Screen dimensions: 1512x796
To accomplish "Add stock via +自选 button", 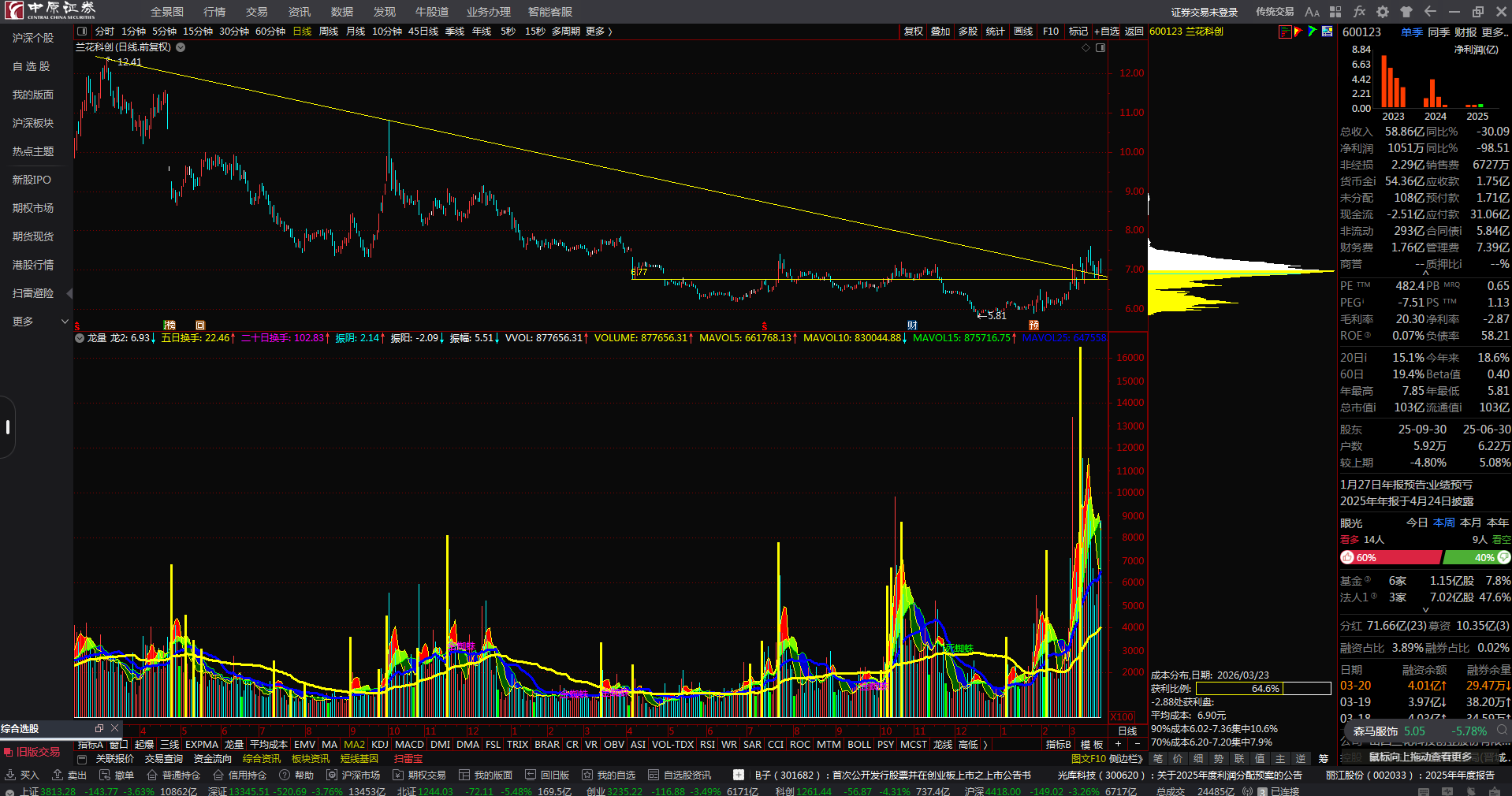I will [x=1107, y=32].
